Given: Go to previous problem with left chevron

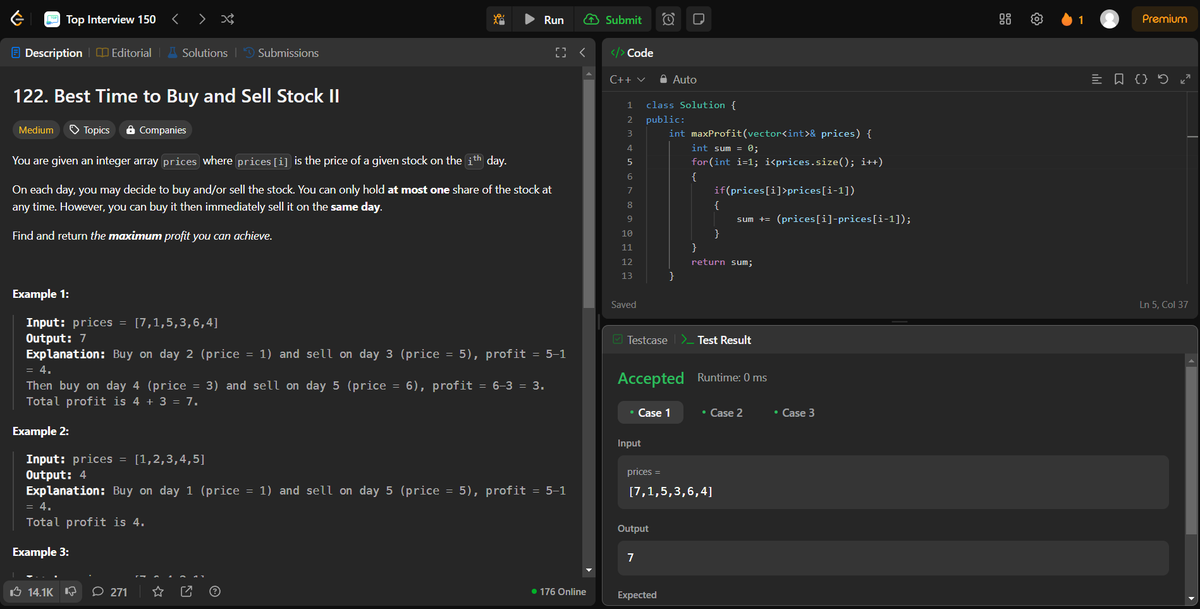Looking at the screenshot, I should click(x=175, y=20).
